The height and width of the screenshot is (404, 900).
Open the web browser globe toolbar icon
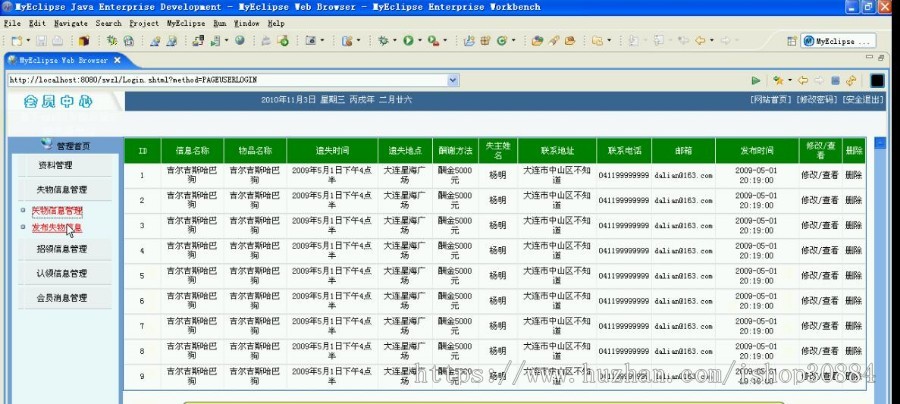click(239, 41)
